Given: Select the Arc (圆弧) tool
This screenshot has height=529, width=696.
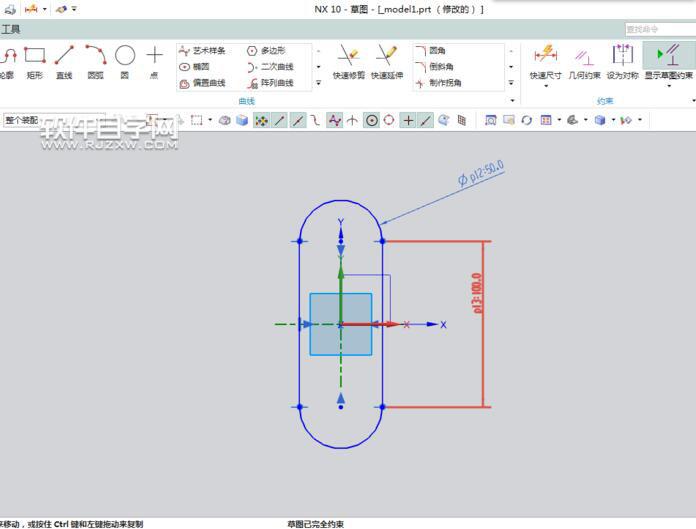Looking at the screenshot, I should [95, 62].
